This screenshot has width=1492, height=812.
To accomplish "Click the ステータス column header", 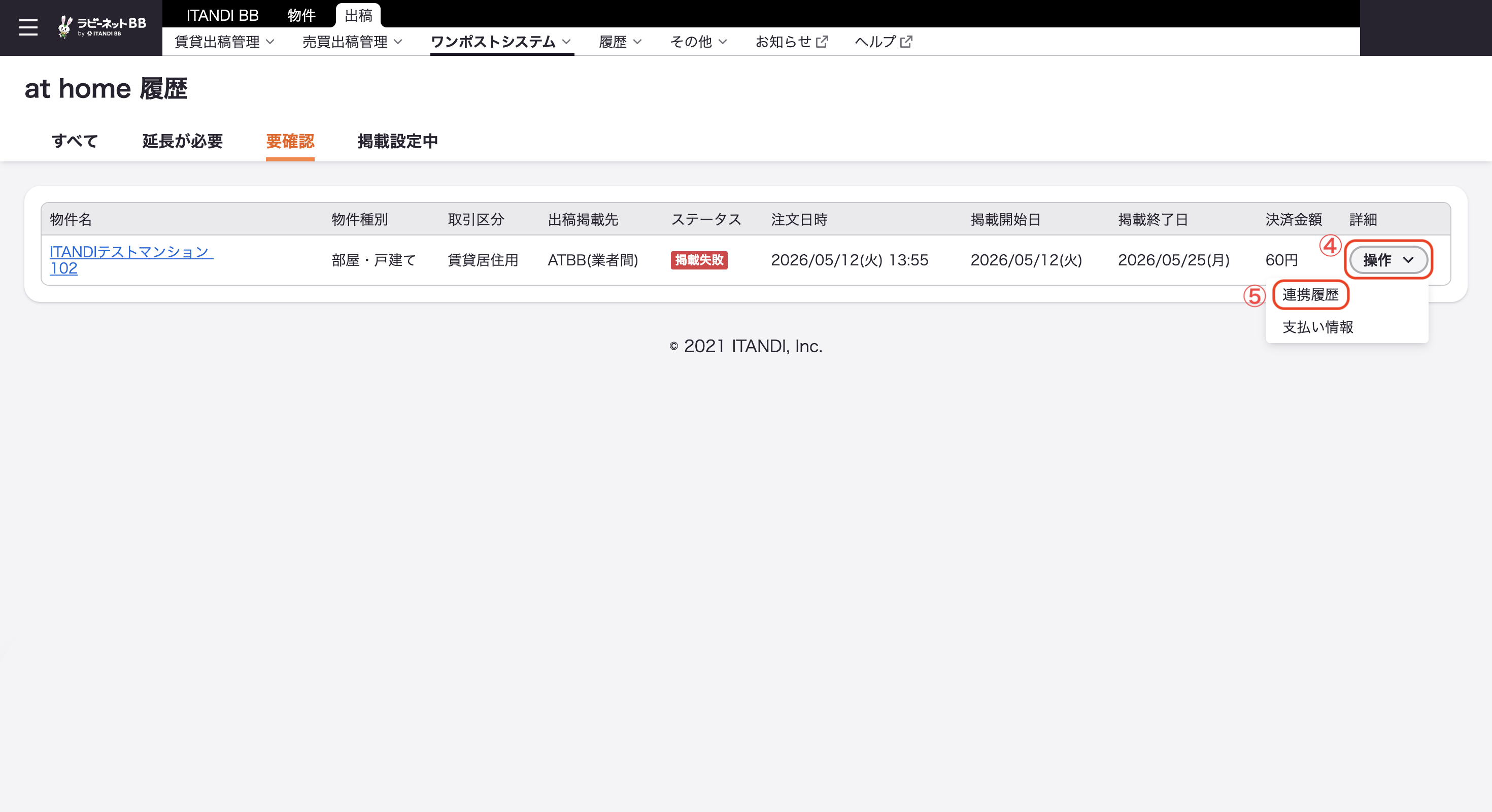I will pos(706,220).
